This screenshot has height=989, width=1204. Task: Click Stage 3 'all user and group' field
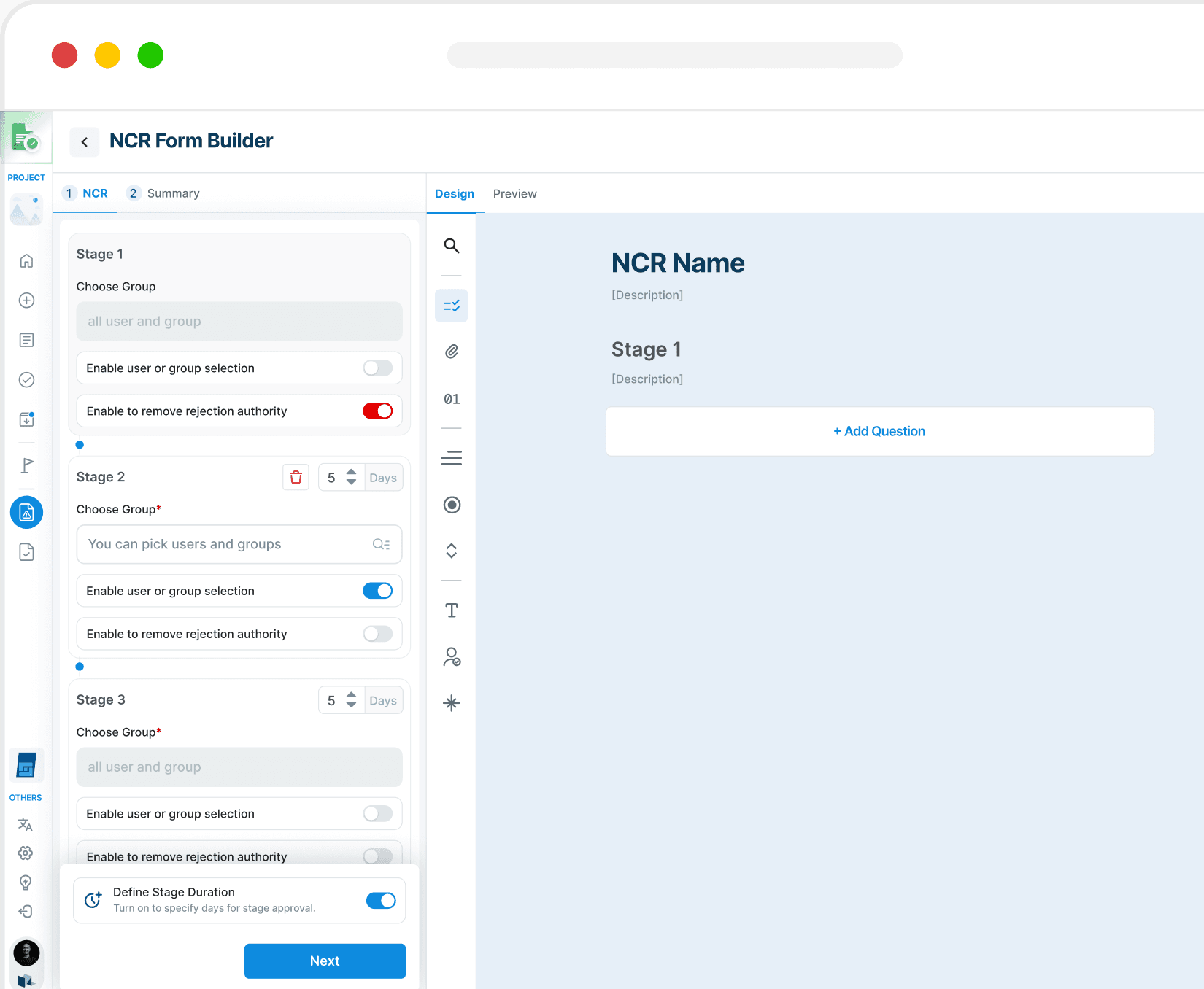[x=239, y=767]
